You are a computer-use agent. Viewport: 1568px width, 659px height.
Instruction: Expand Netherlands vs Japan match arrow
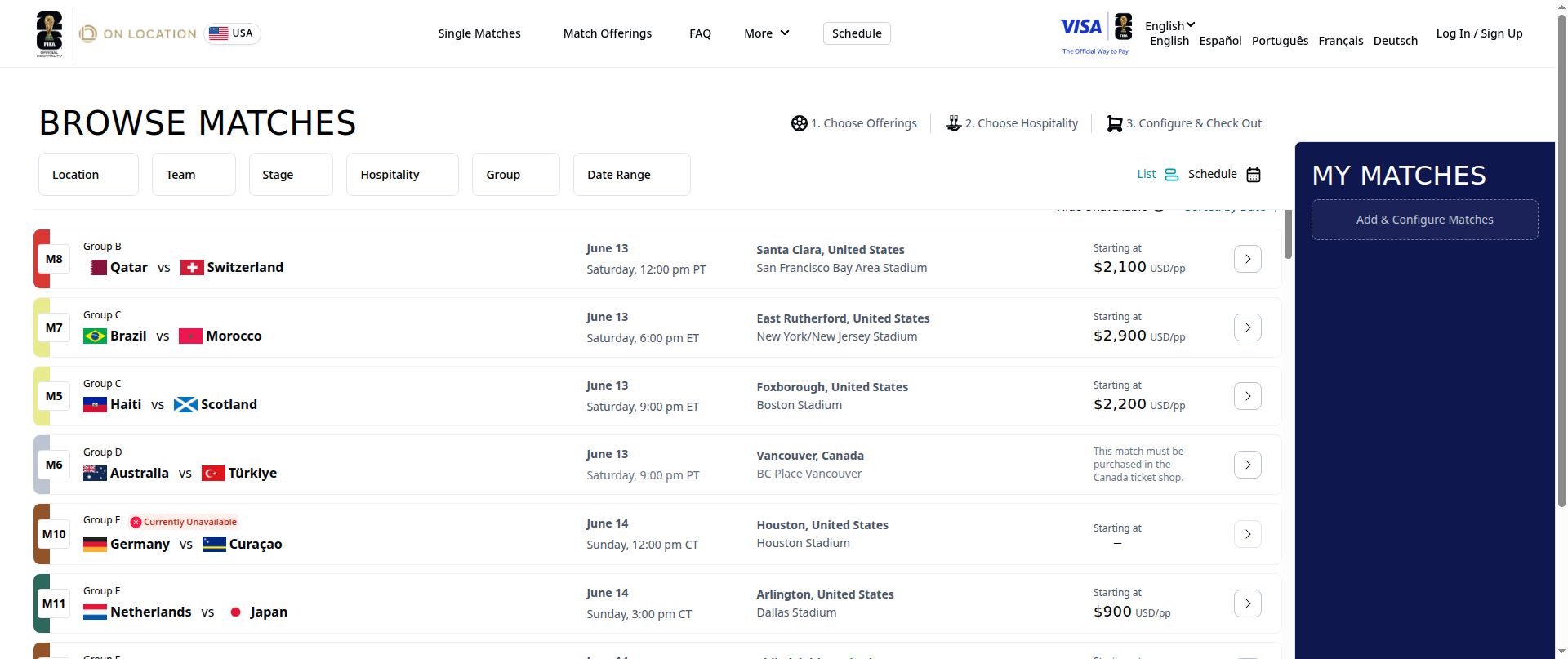(1247, 603)
